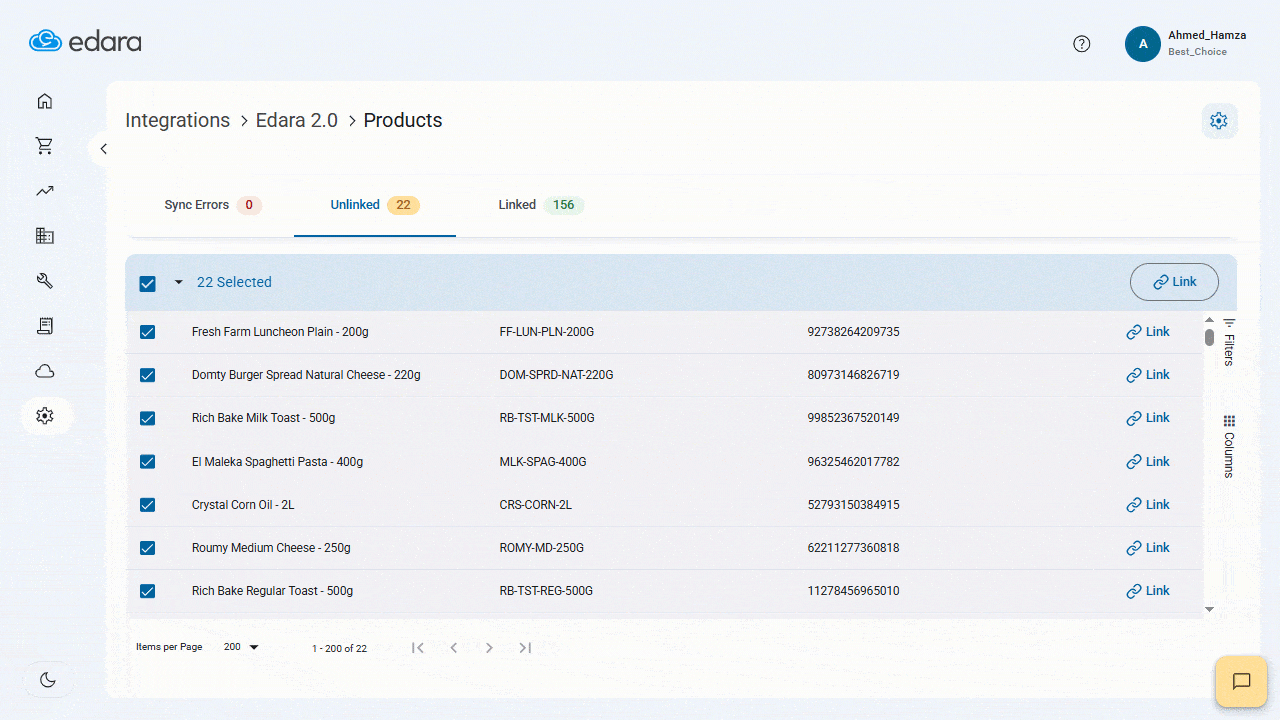Open the Ahmed_Hamza user avatar
The image size is (1280, 720).
(x=1143, y=44)
